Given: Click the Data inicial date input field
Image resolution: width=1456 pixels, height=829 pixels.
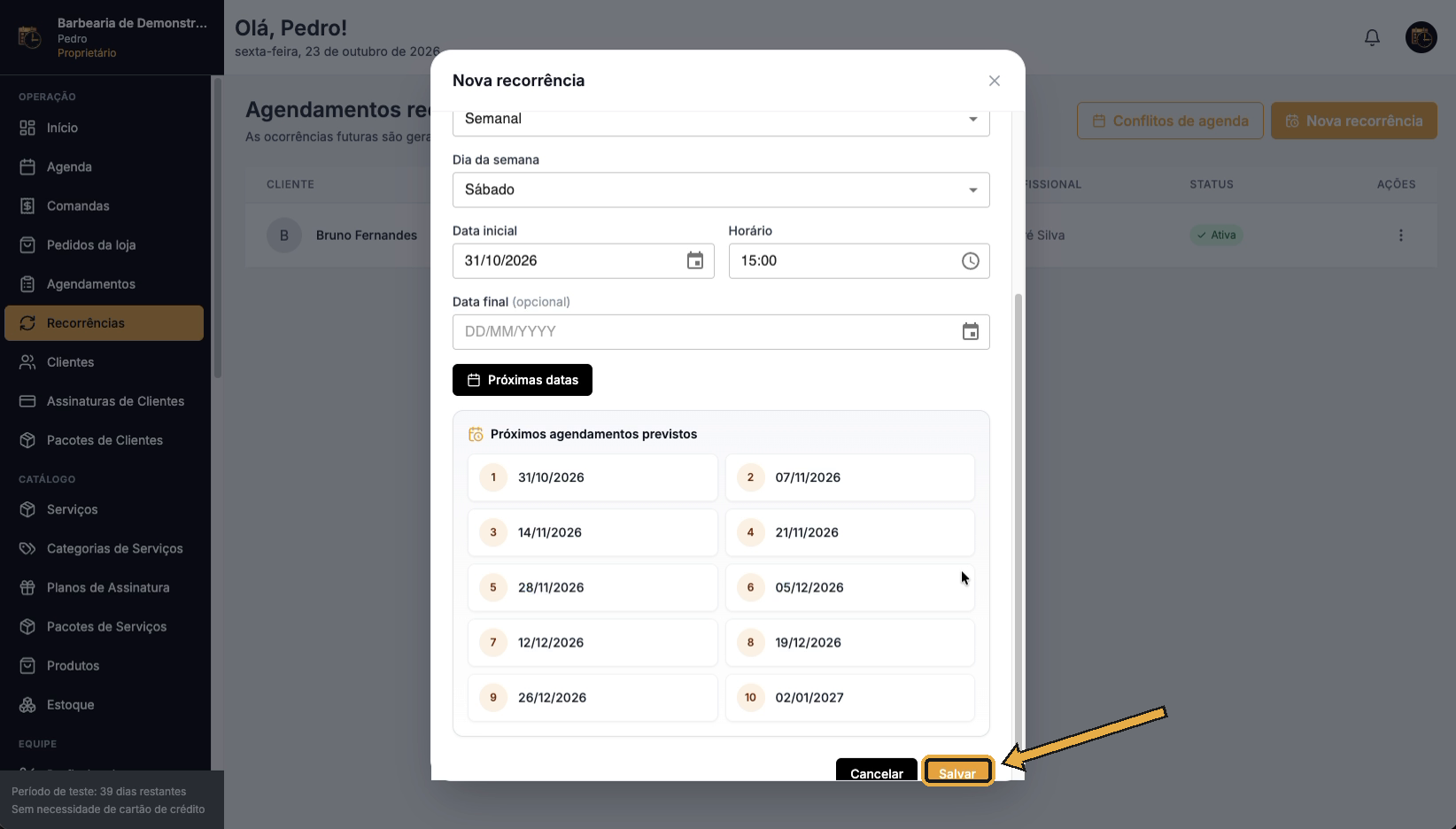Looking at the screenshot, I should pyautogui.click(x=584, y=260).
